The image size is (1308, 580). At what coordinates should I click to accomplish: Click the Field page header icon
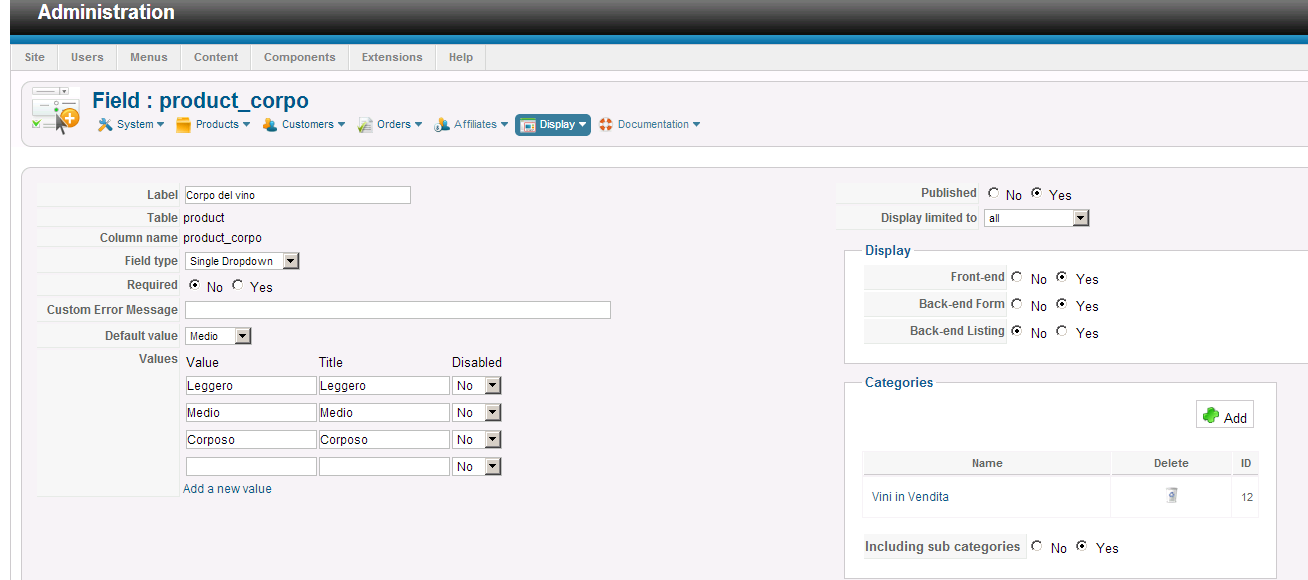click(55, 110)
